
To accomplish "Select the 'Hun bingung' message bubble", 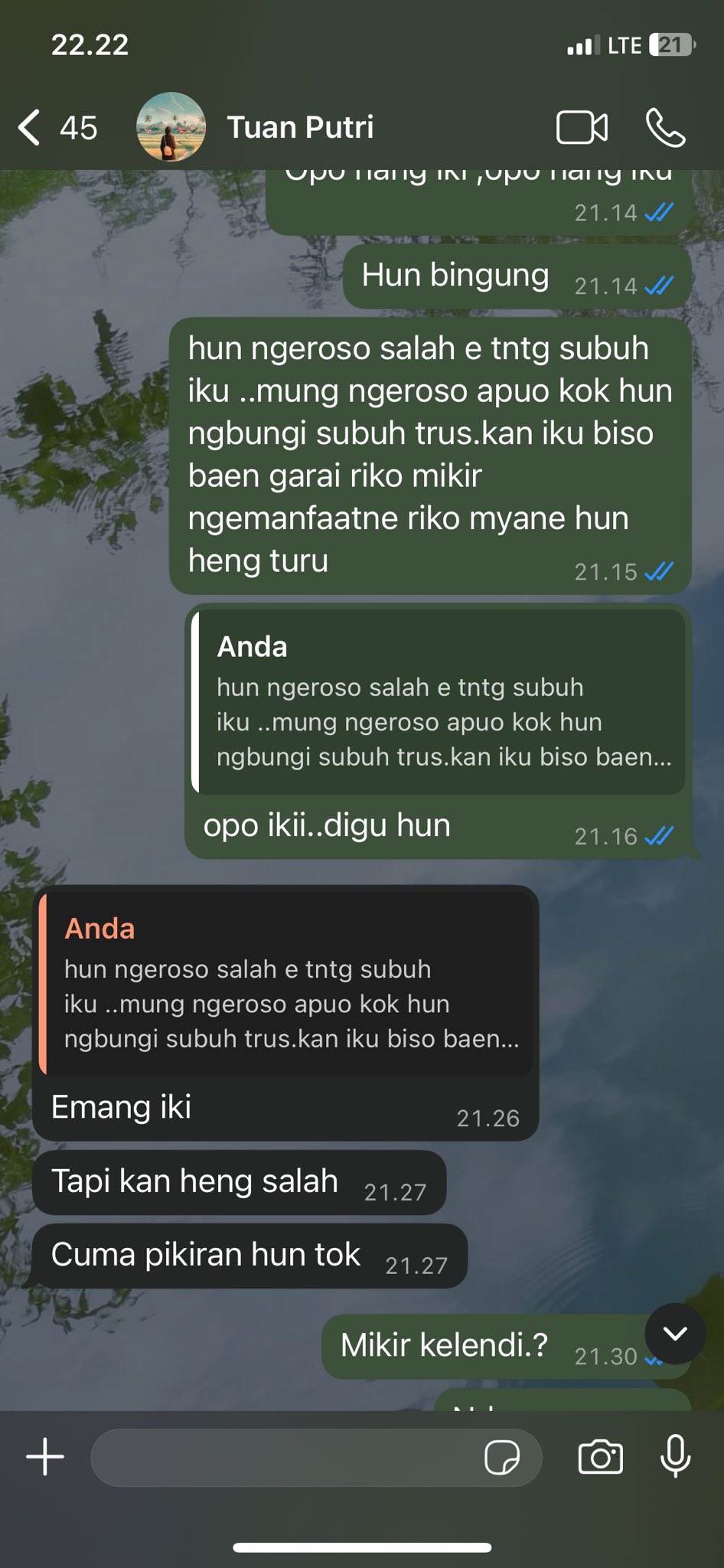I will [x=517, y=277].
